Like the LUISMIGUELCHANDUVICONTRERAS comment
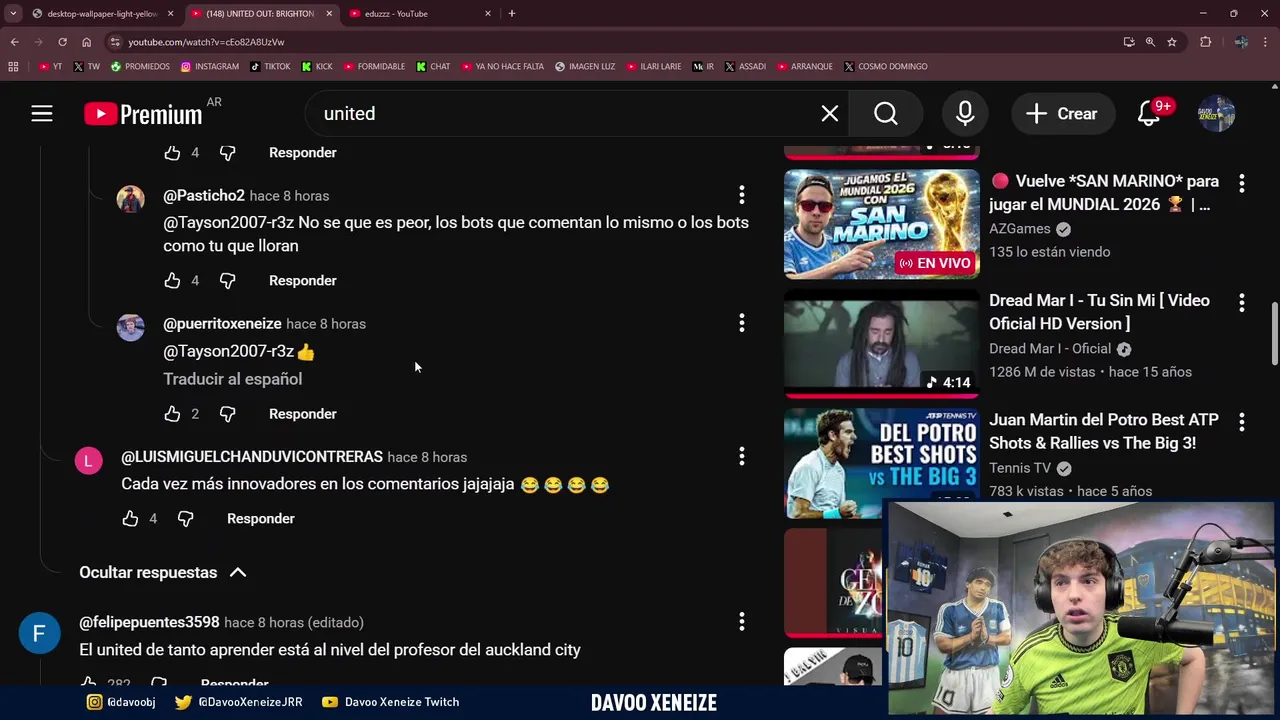Viewport: 1280px width, 720px height. pos(130,519)
